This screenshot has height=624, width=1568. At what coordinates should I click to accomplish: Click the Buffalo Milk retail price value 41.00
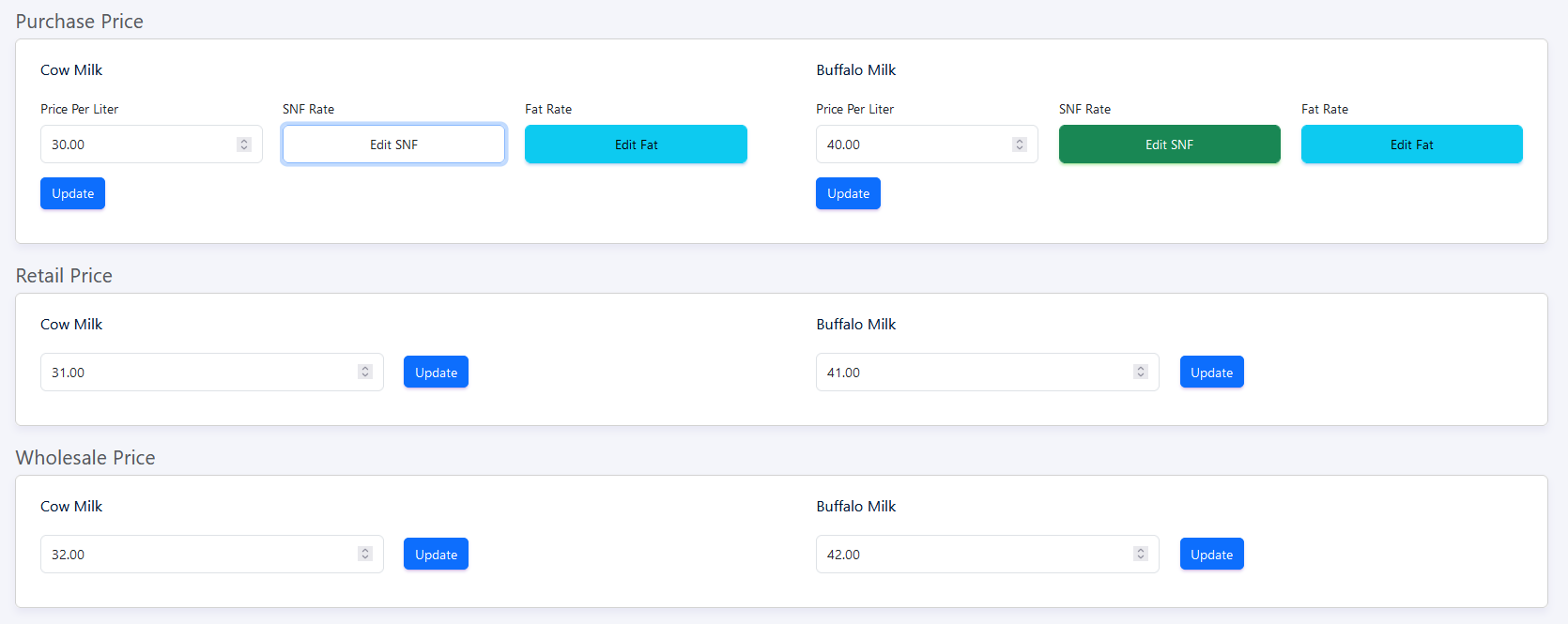[x=843, y=372]
